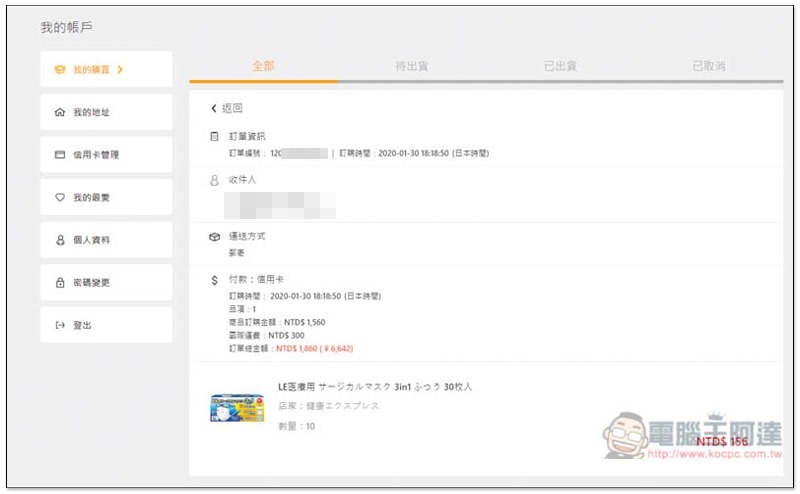The height and width of the screenshot is (494, 800).
Task: Switch to the 全部 orders tab
Action: coord(263,66)
